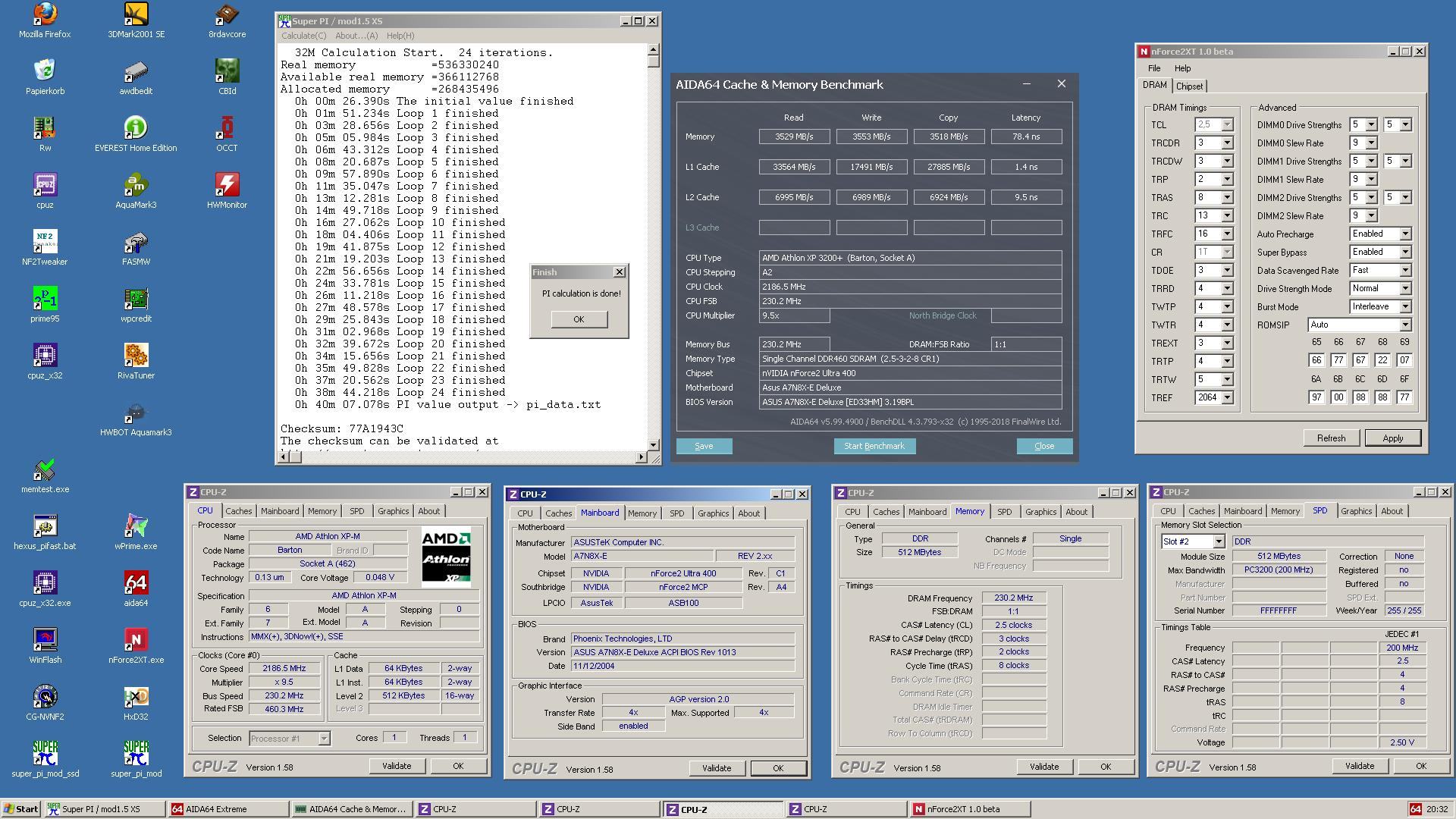The width and height of the screenshot is (1456, 819).
Task: Click the AIDA64 system tray icon
Action: (x=1415, y=809)
